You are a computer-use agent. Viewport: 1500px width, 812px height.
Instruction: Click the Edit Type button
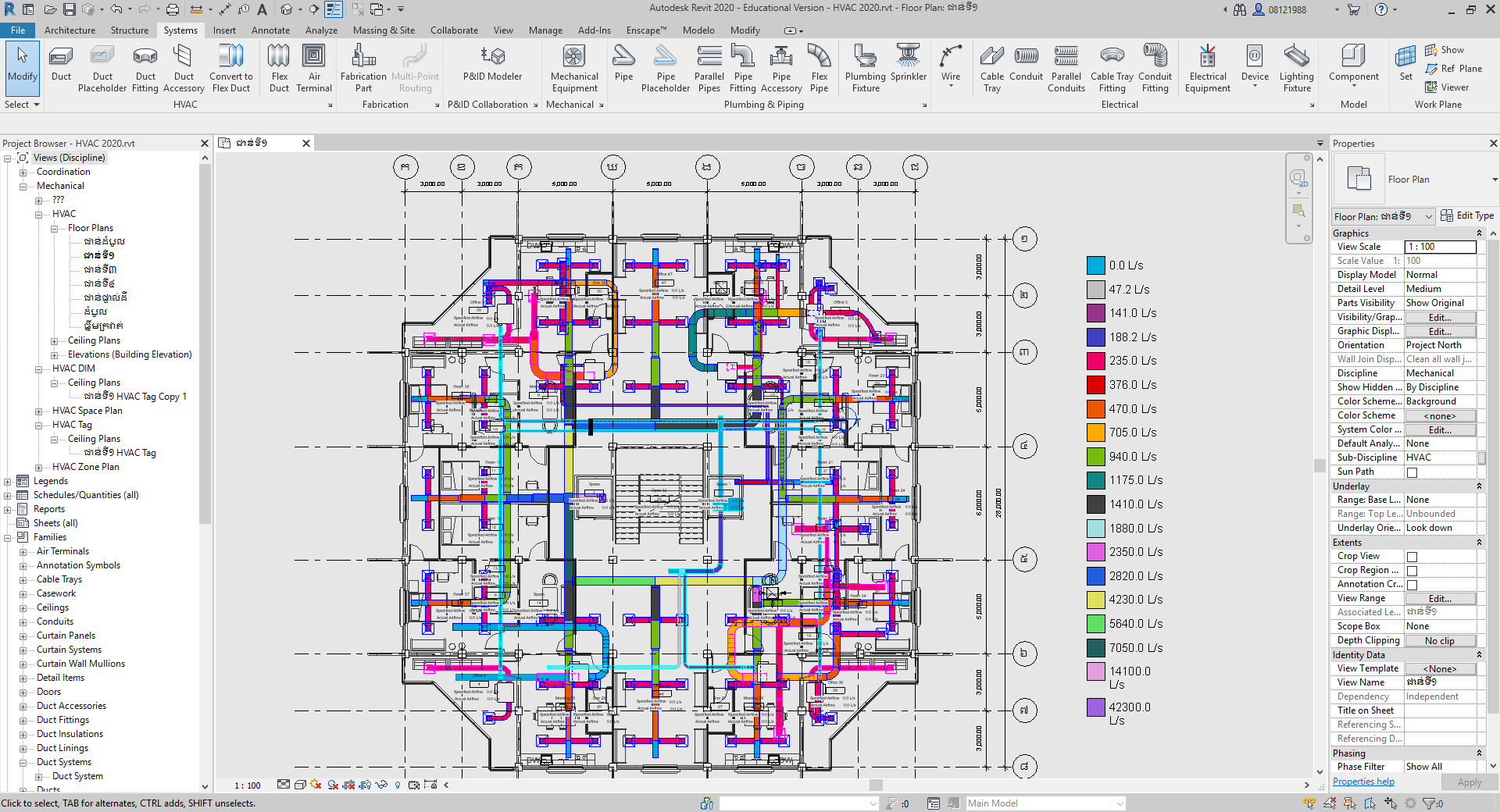1467,215
